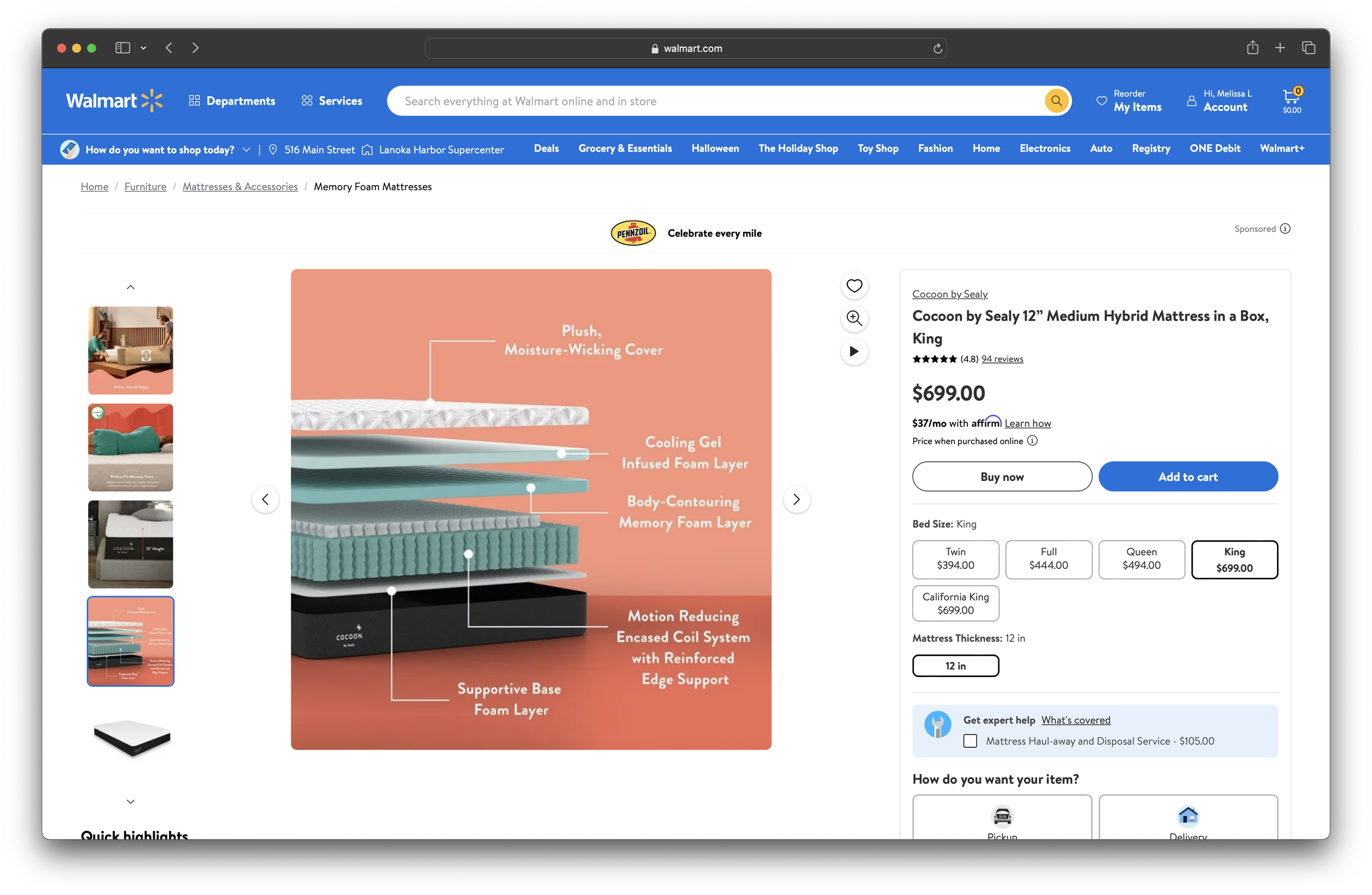The height and width of the screenshot is (895, 1372).
Task: Click the Safari share icon
Action: (1252, 48)
